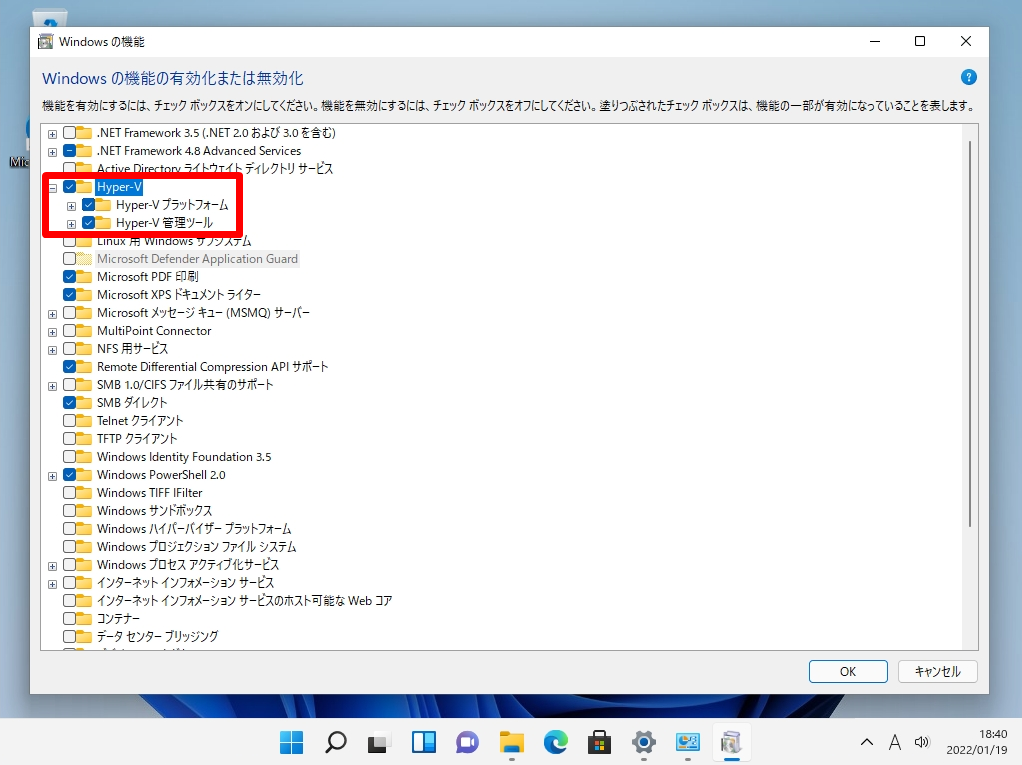Uncheck Windows PowerShell 2.0 checkbox
The image size is (1022, 765).
[x=69, y=475]
